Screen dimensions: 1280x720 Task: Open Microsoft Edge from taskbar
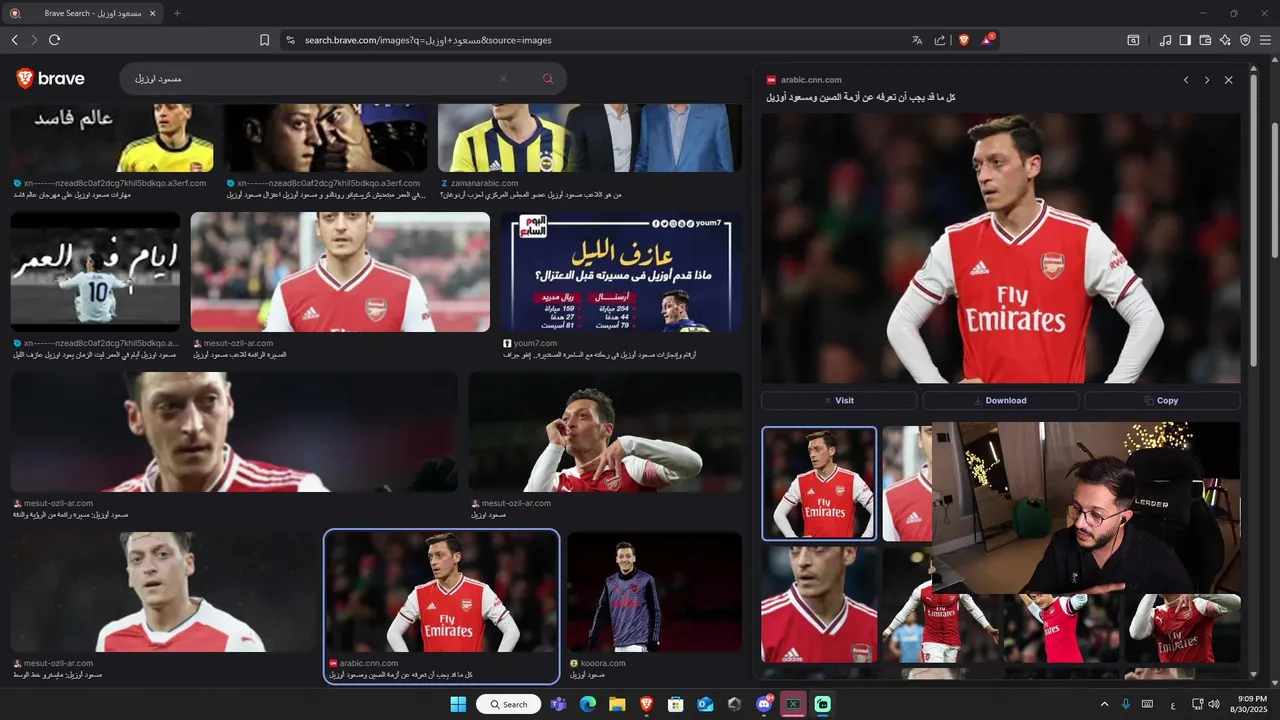pyautogui.click(x=588, y=704)
